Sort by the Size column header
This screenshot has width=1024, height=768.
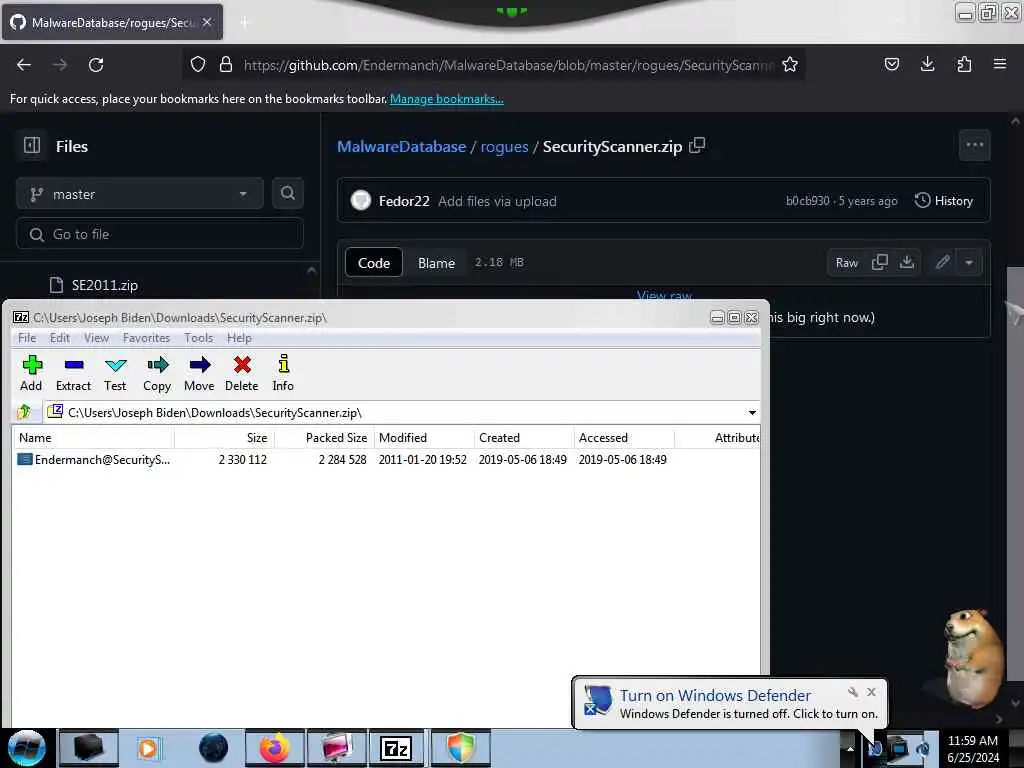pyautogui.click(x=225, y=438)
